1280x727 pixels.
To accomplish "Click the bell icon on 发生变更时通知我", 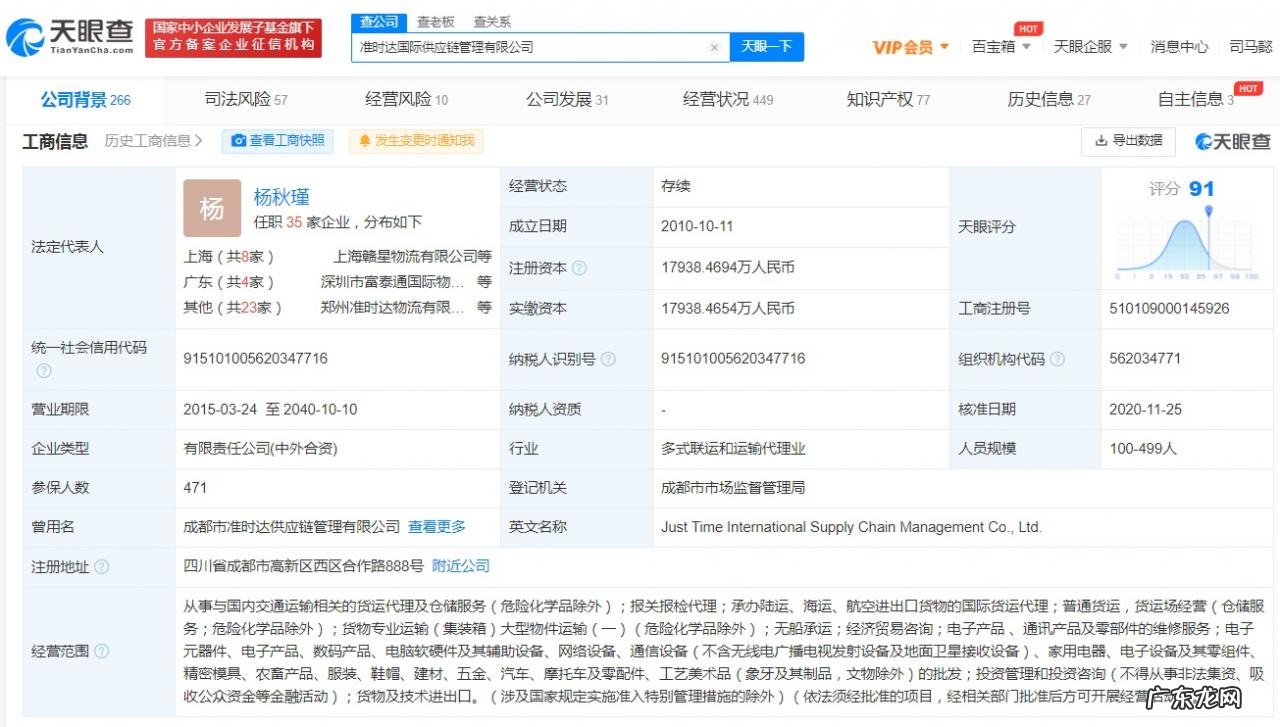I will pos(364,141).
